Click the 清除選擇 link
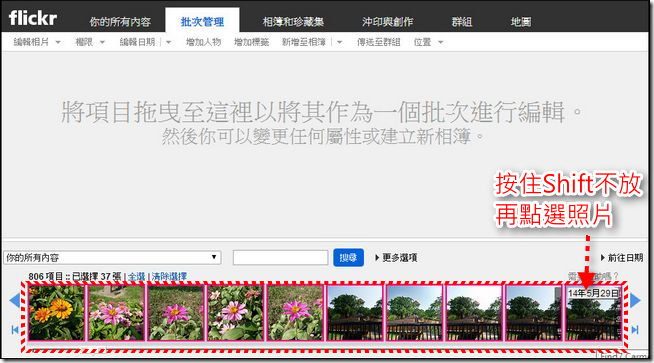The width and height of the screenshot is (654, 363). (x=169, y=276)
